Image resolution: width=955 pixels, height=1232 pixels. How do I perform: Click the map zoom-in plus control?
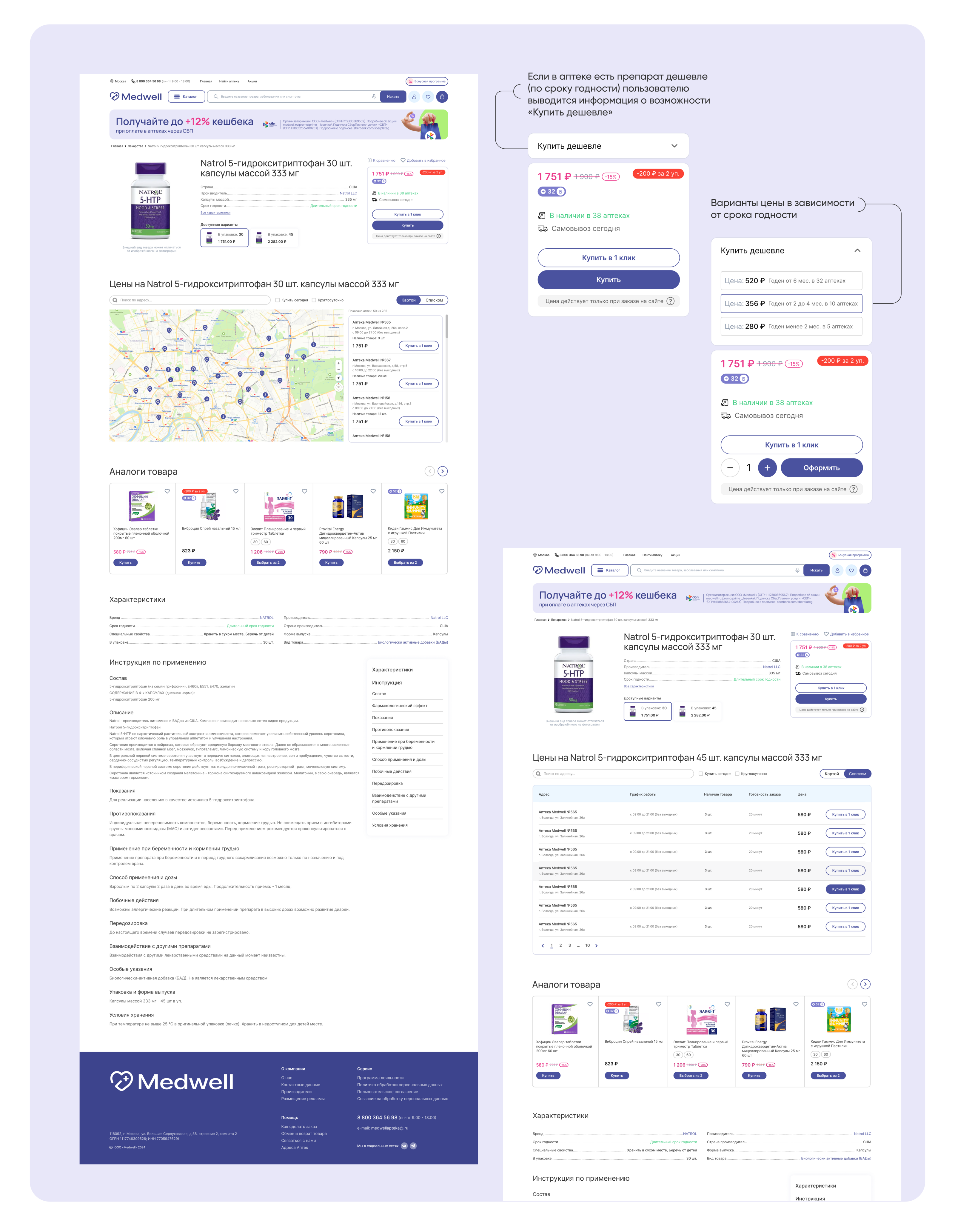[338, 363]
